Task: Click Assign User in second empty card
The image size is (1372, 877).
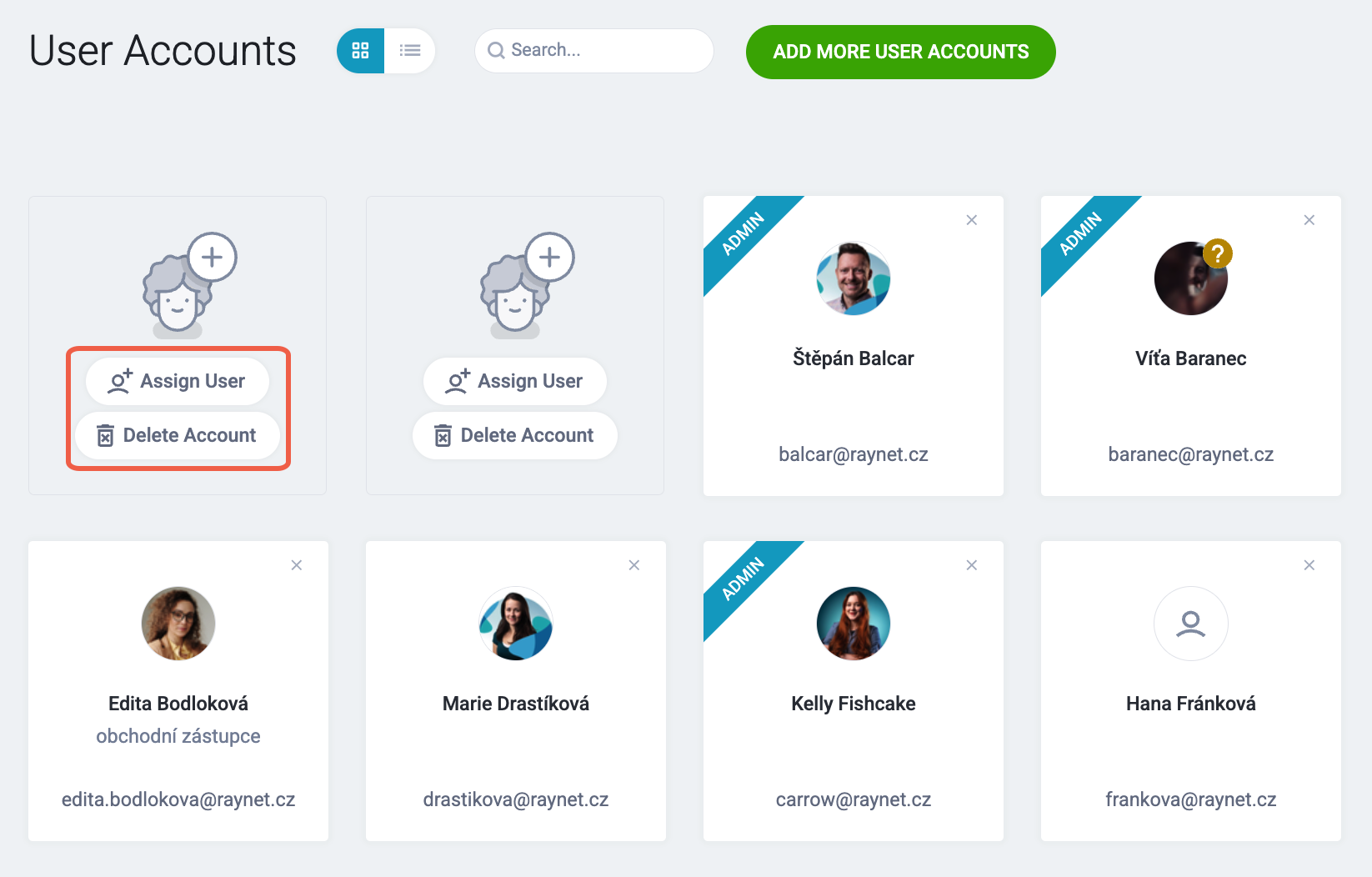Action: pos(515,381)
